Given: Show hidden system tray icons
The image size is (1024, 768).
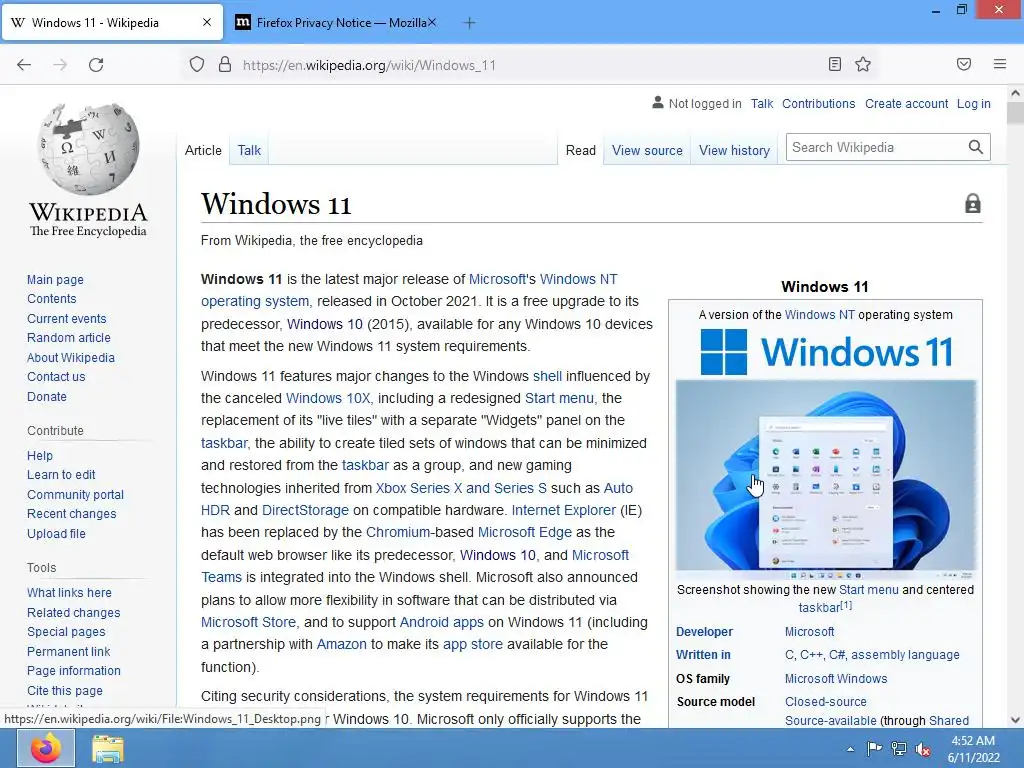Looking at the screenshot, I should tap(850, 749).
